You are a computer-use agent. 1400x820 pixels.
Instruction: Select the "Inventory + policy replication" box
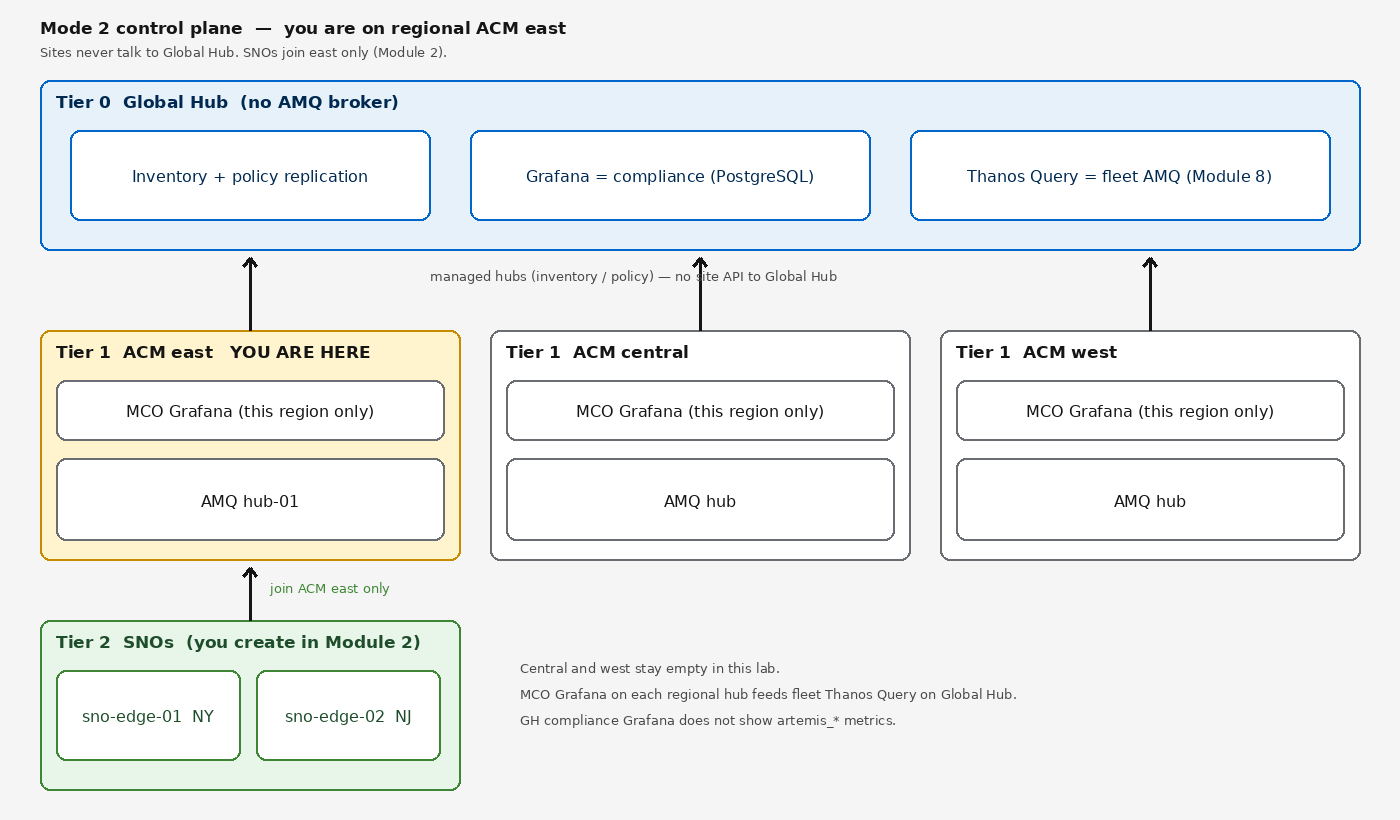(250, 176)
